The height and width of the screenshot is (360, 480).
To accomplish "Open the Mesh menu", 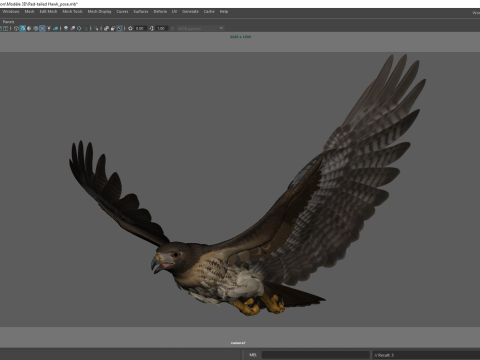I will (29, 12).
